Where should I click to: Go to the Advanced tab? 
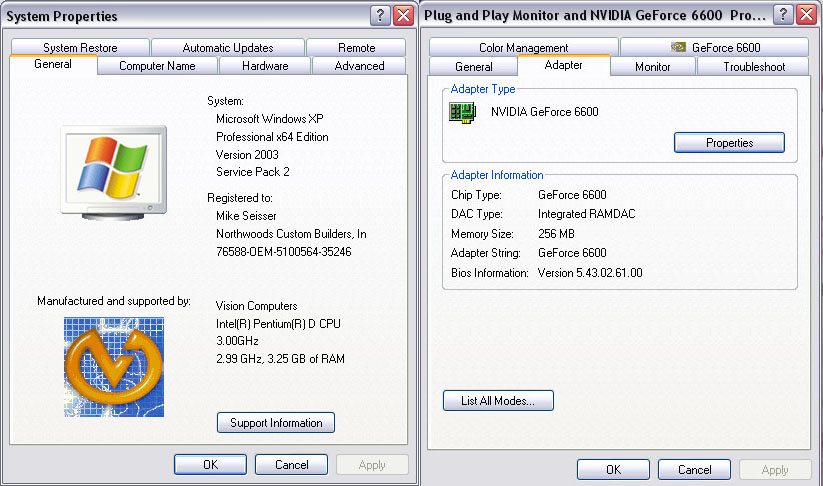[x=359, y=66]
